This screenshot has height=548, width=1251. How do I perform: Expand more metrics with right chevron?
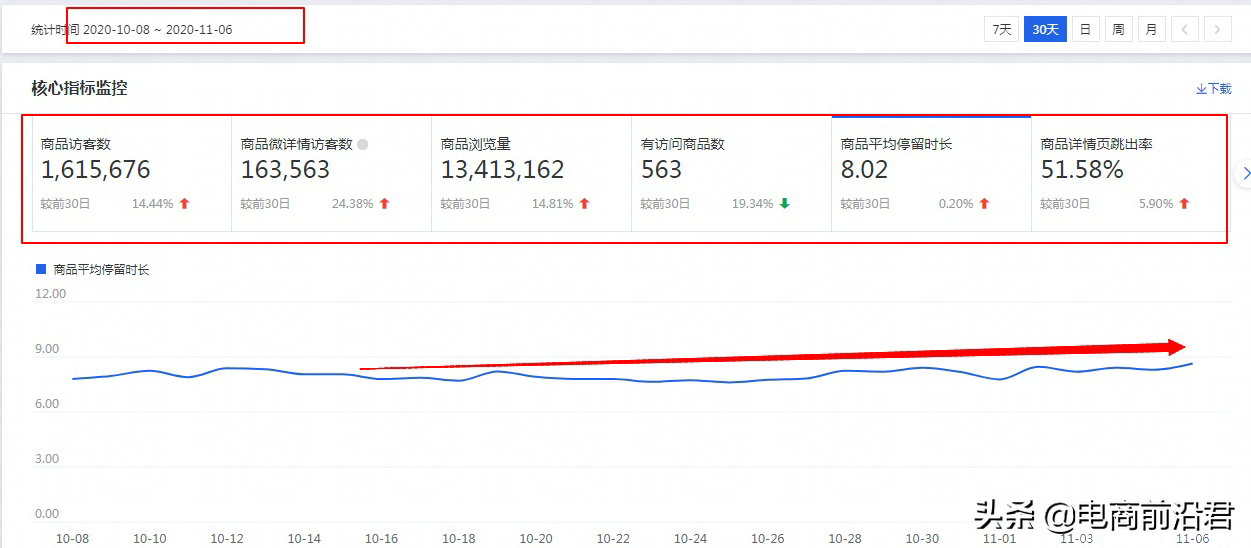click(x=1245, y=173)
